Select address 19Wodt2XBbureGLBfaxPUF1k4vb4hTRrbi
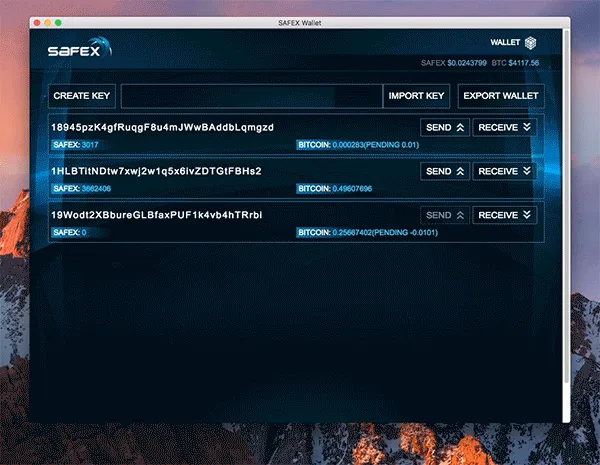The image size is (600, 465). (x=157, y=215)
